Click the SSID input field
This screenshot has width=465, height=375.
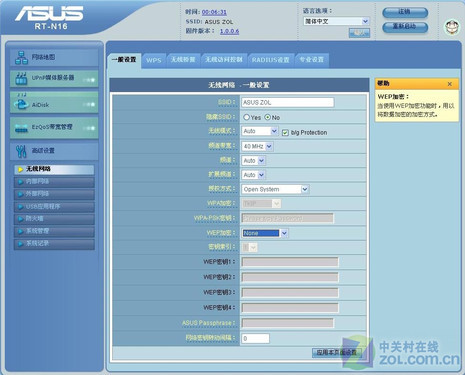(x=288, y=102)
